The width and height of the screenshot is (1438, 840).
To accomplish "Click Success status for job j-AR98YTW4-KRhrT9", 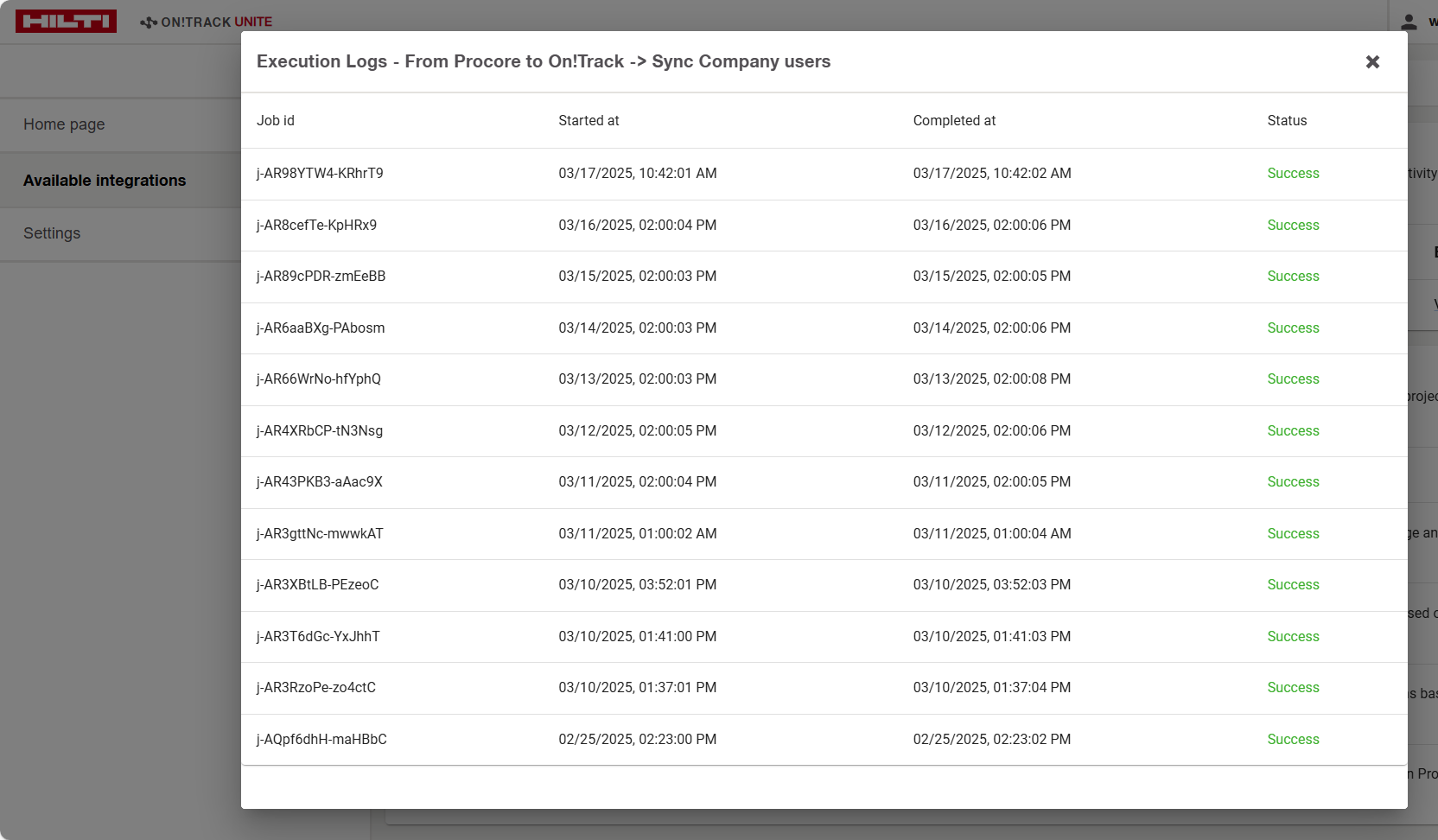I will point(1293,174).
